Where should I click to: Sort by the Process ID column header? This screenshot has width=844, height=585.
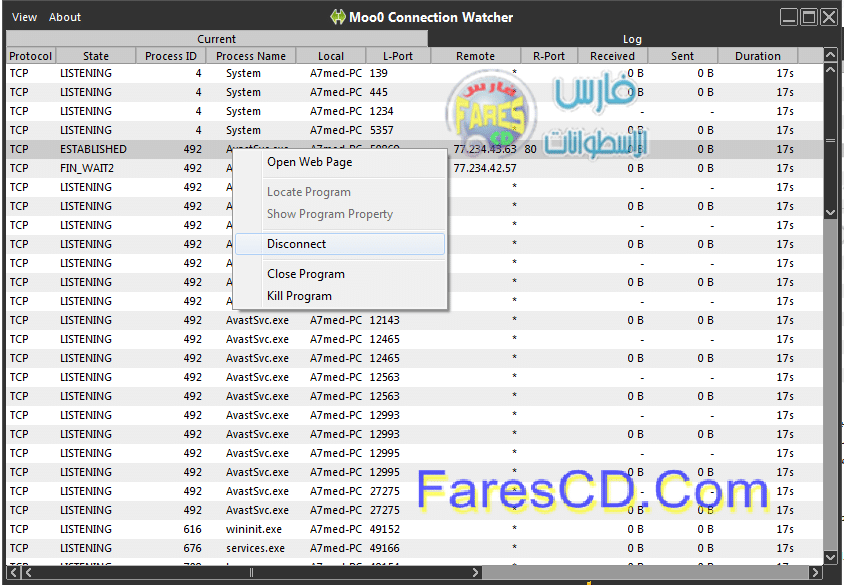click(x=171, y=56)
